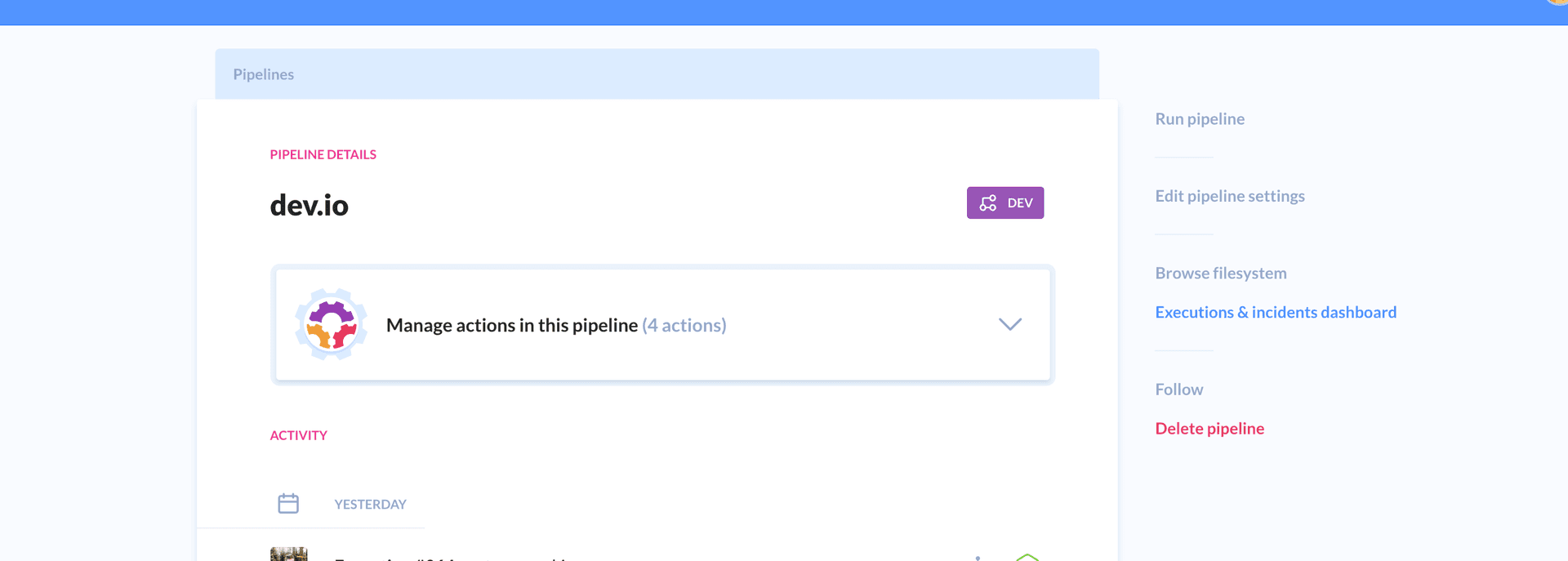
Task: Click the calendar icon beside YESTERDAY
Action: pos(288,503)
